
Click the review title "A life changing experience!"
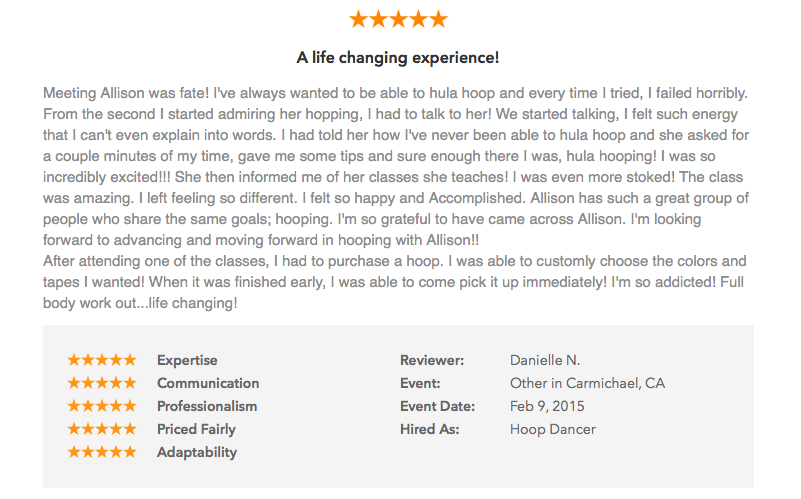pos(398,57)
